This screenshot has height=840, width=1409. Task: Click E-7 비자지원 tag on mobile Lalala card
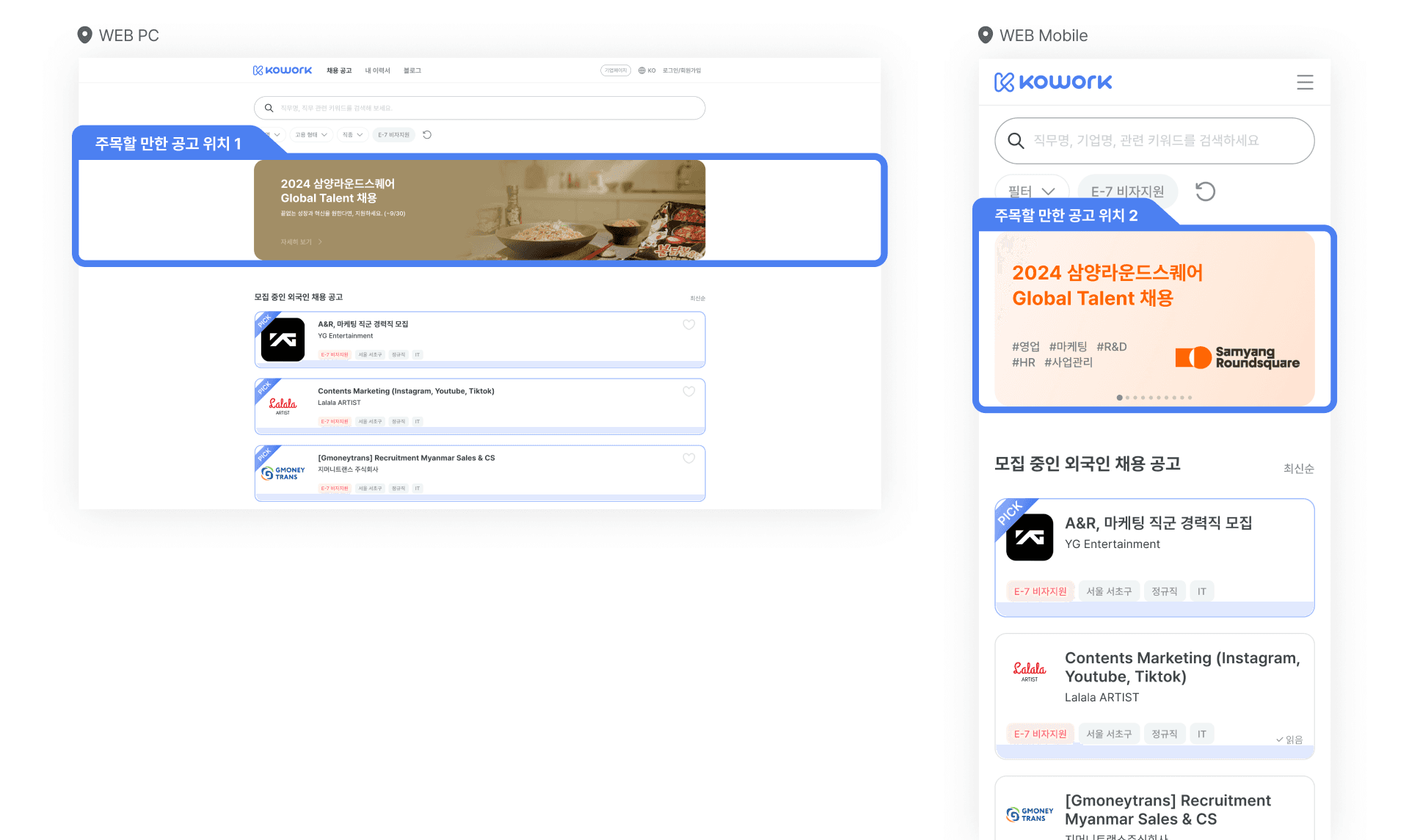(x=1040, y=734)
